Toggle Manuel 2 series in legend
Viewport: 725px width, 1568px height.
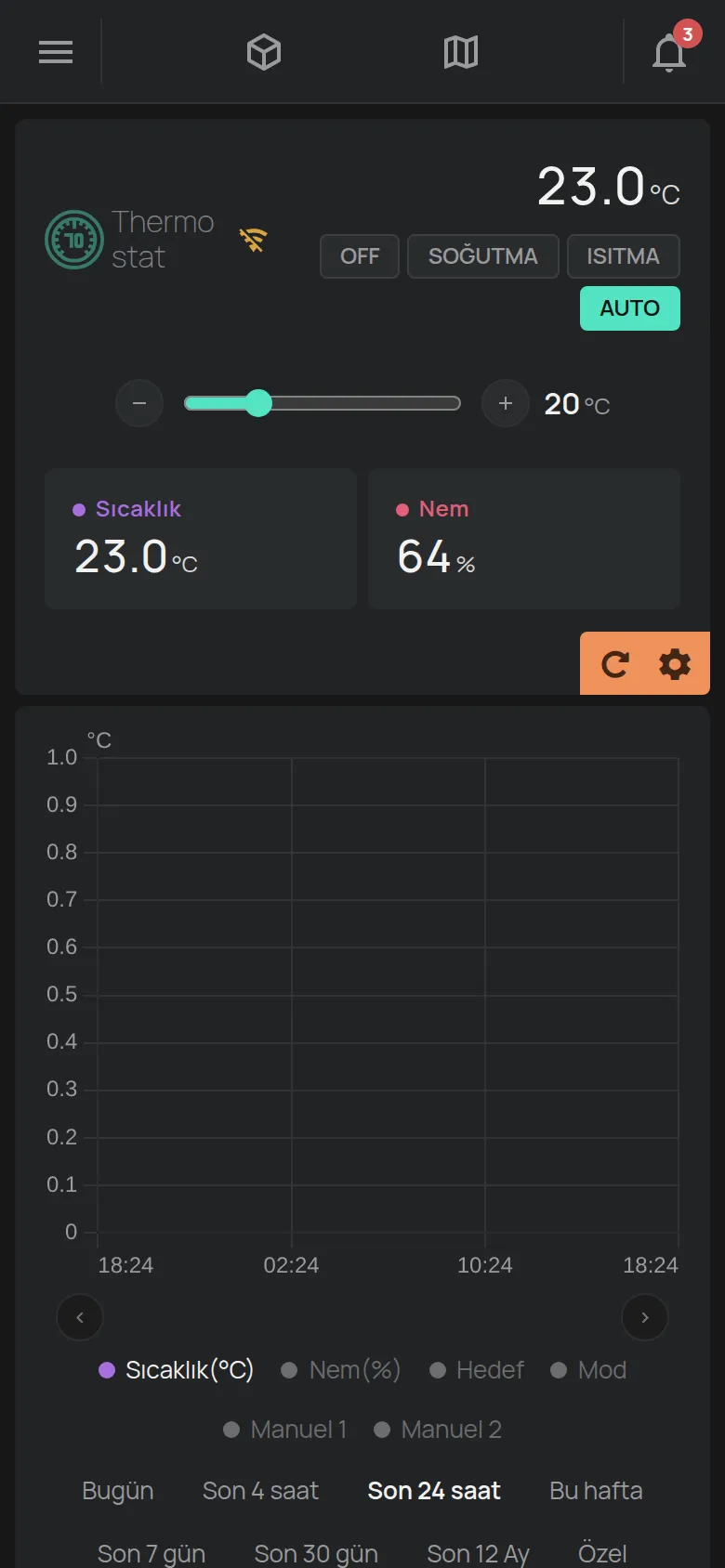tap(438, 1430)
